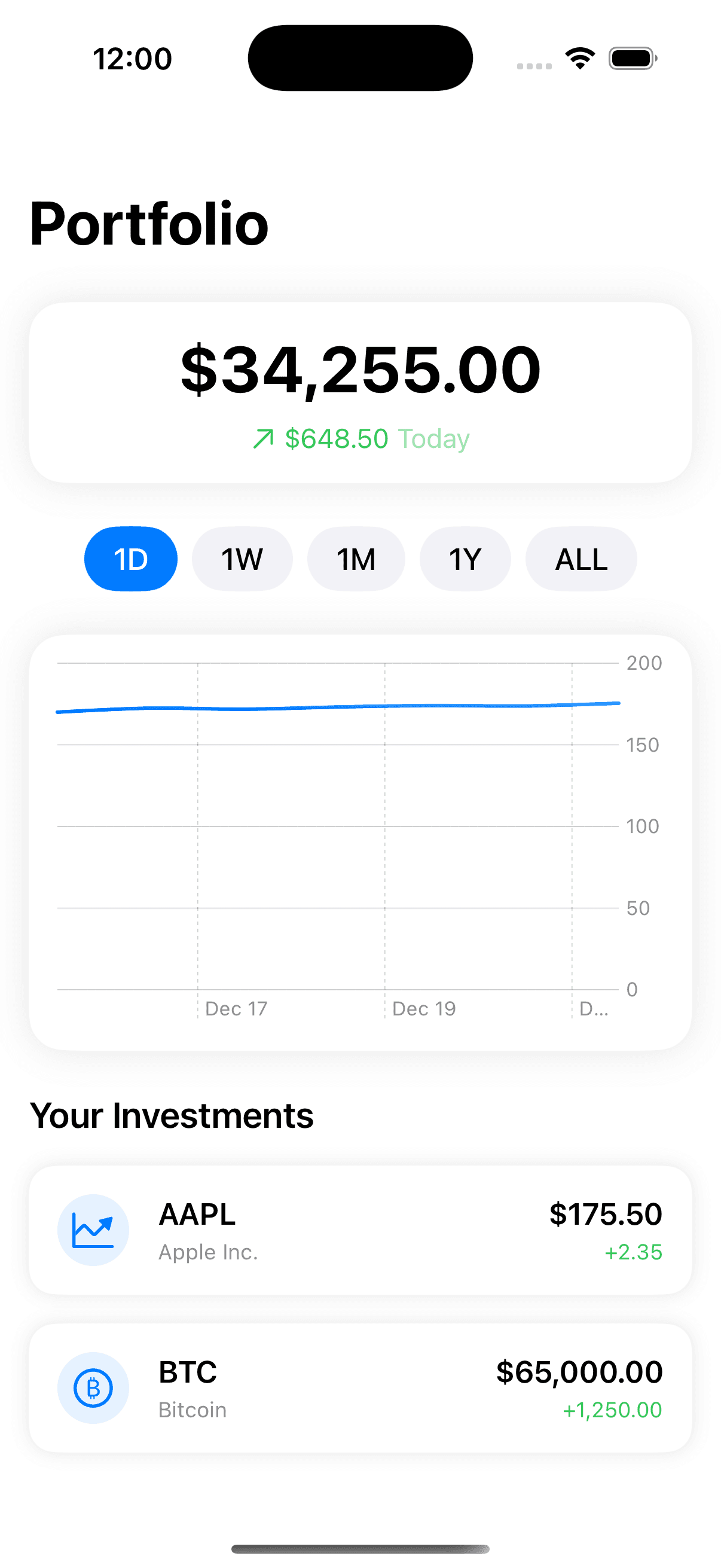Tap the AAPL stock chart icon
Viewport: 721px width, 1568px height.
coord(93,1230)
